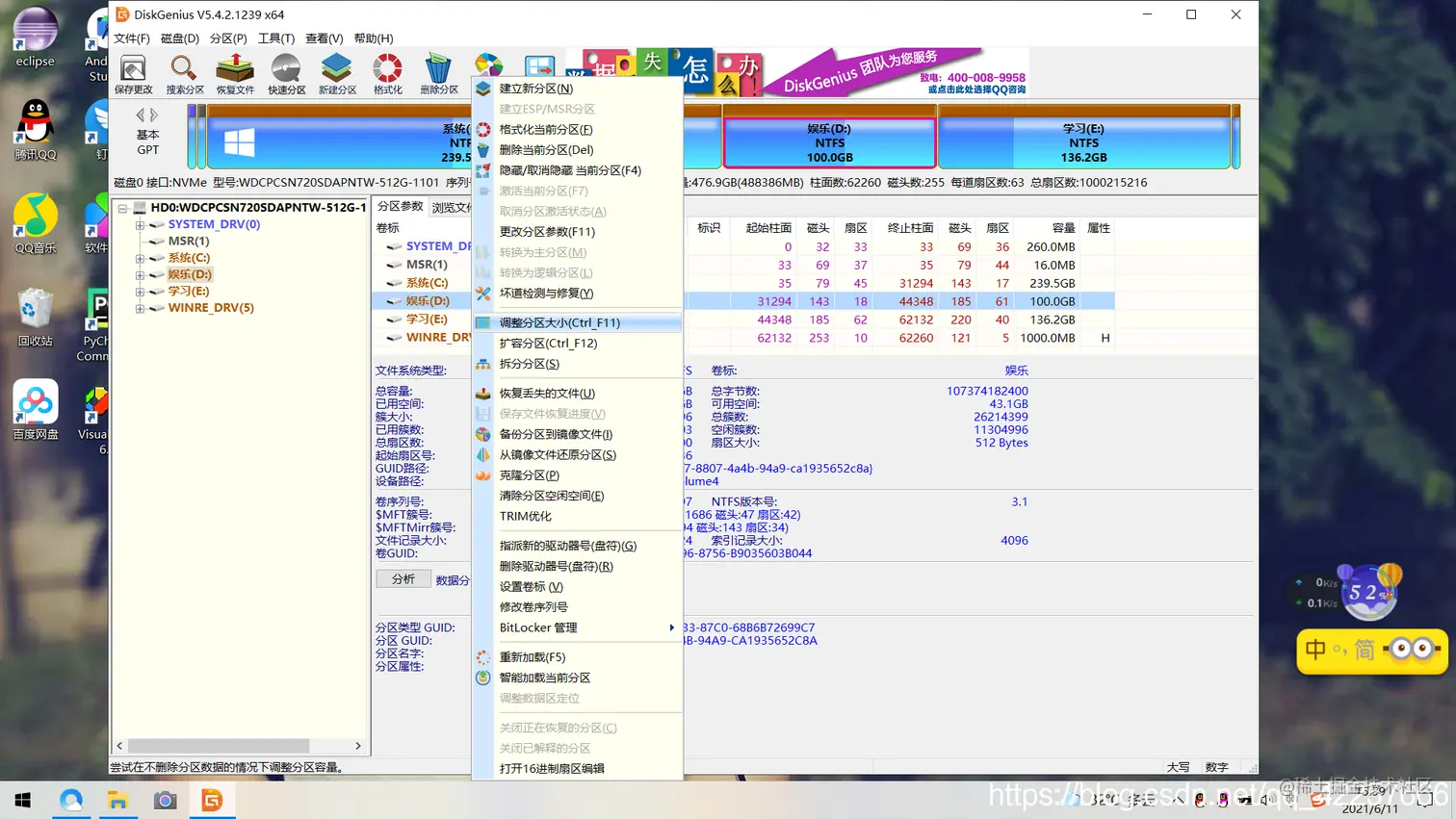Expand the 娱乐(D:) partition tree node
Screen dimensions: 1456x819
tap(139, 275)
